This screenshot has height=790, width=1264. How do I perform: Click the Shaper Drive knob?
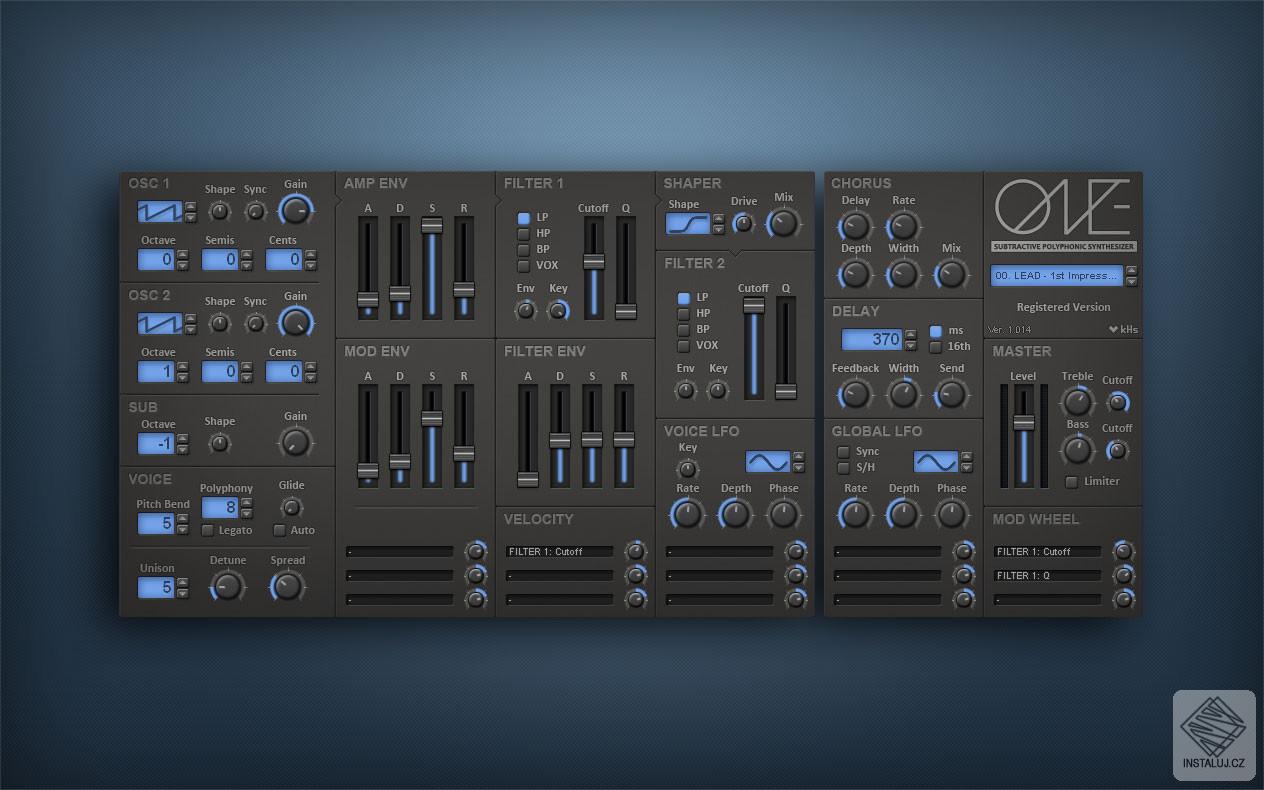(x=743, y=221)
